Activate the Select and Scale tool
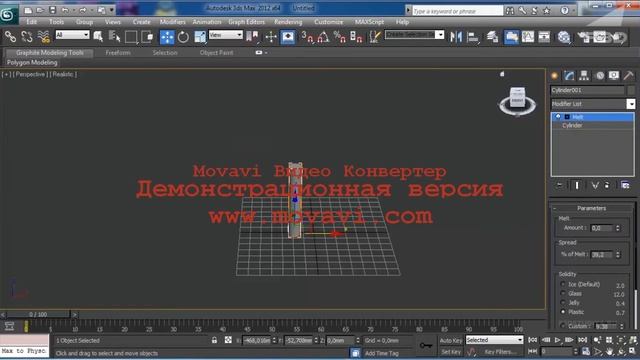 [x=200, y=37]
